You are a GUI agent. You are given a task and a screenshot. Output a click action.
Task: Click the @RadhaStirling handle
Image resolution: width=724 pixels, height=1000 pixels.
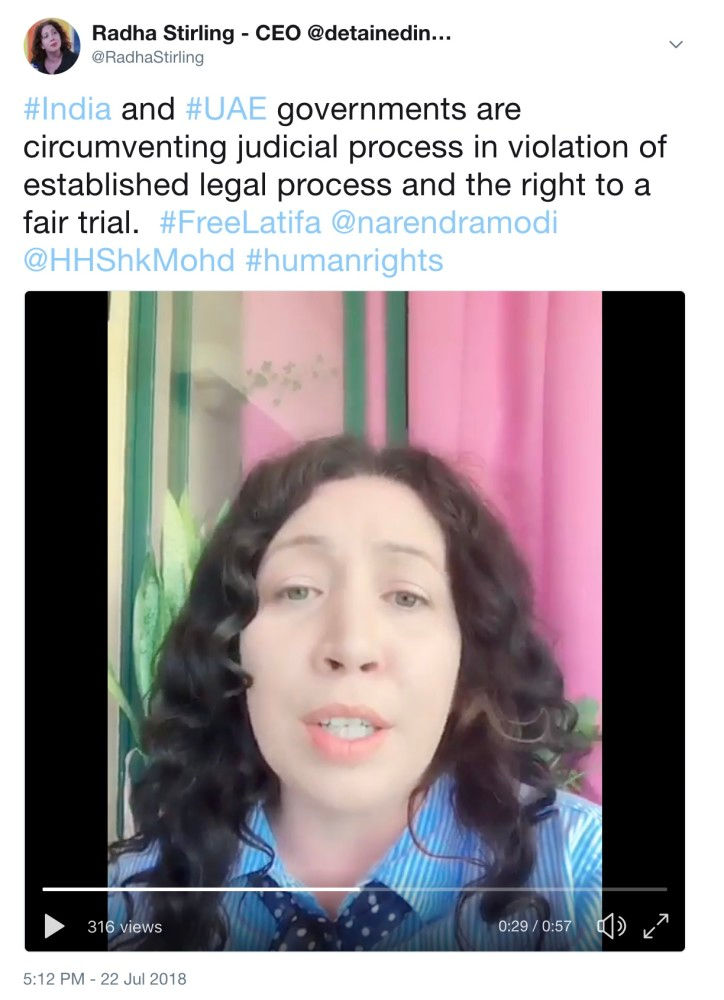tap(148, 57)
